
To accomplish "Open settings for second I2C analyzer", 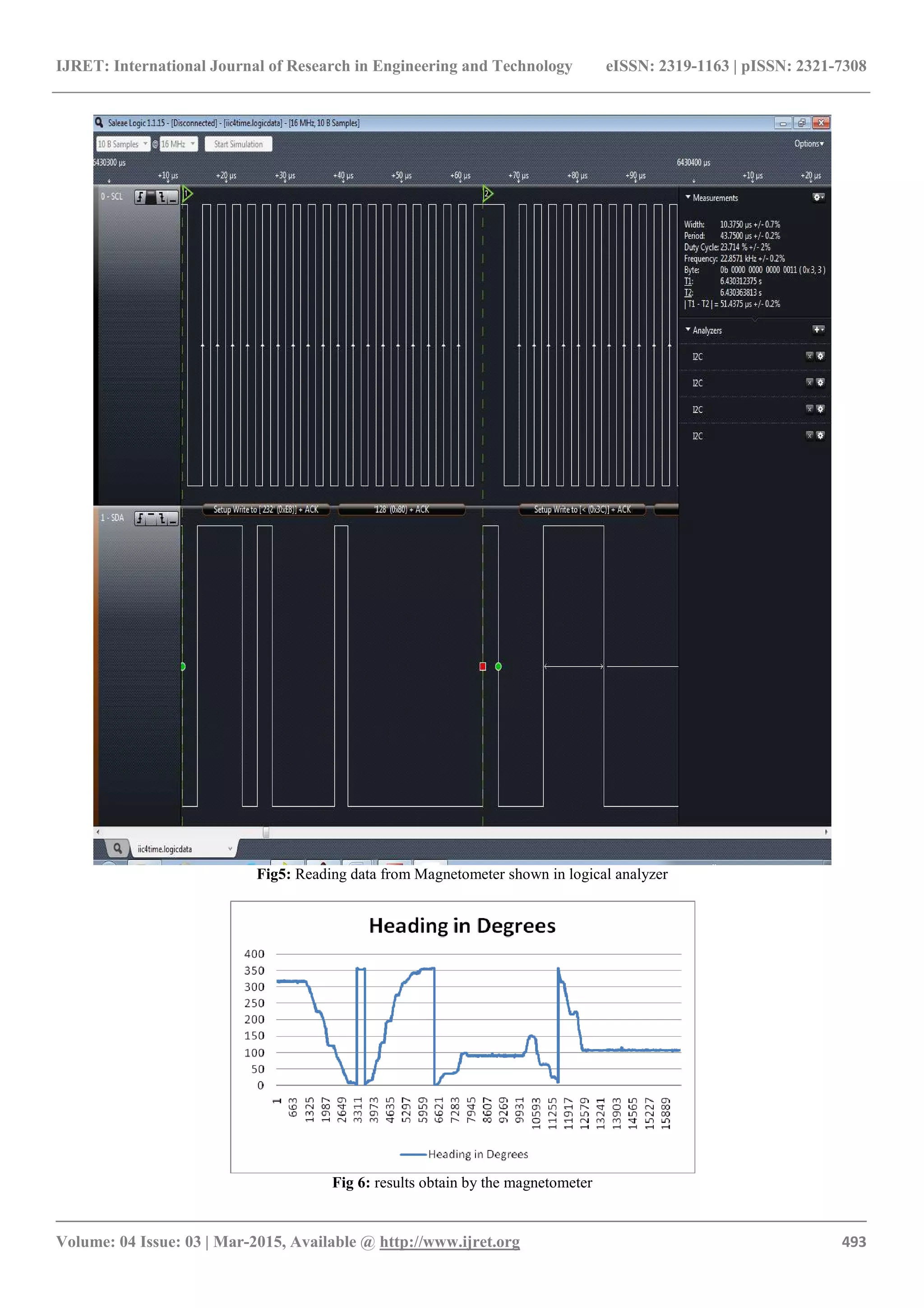I will 820,382.
